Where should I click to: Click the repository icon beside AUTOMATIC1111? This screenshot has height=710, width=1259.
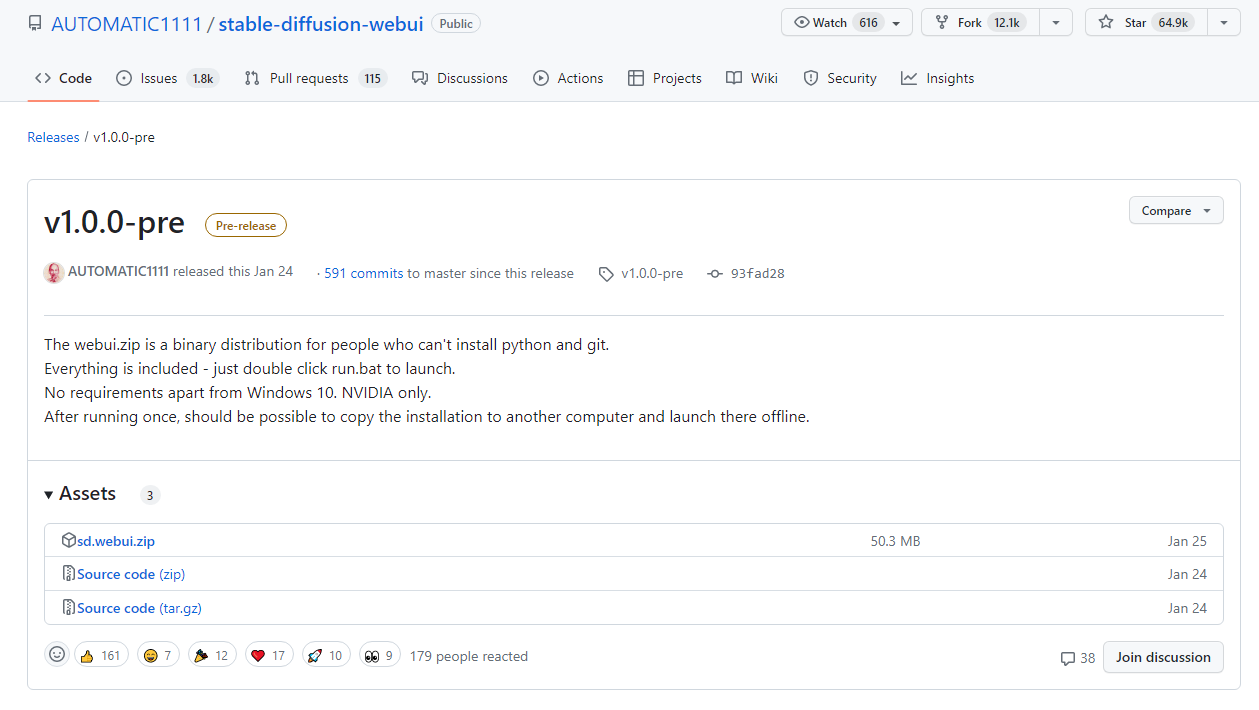click(x=35, y=23)
